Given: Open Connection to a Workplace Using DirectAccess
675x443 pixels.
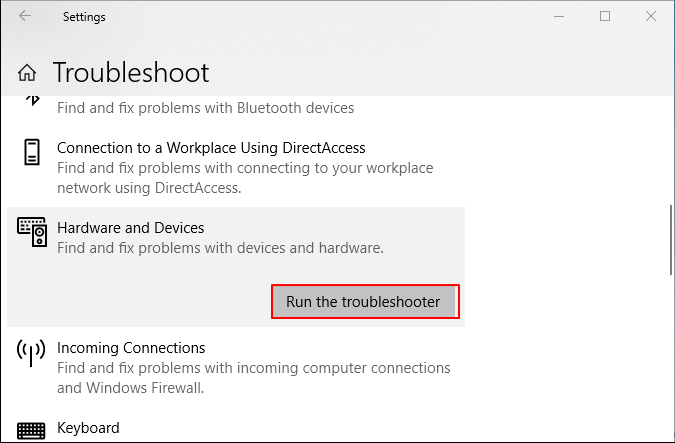Looking at the screenshot, I should pos(211,148).
